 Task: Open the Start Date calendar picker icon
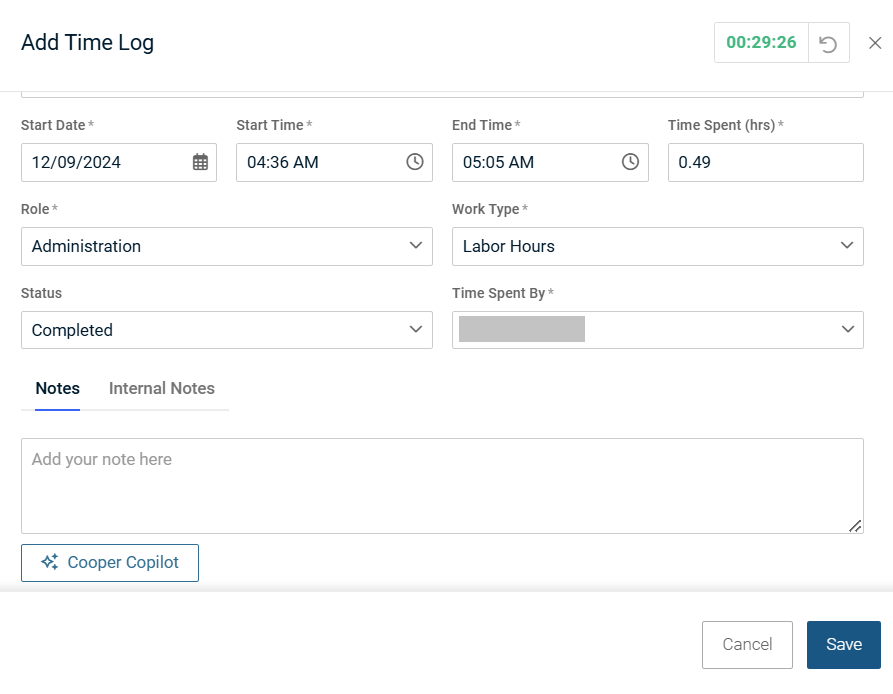(200, 162)
